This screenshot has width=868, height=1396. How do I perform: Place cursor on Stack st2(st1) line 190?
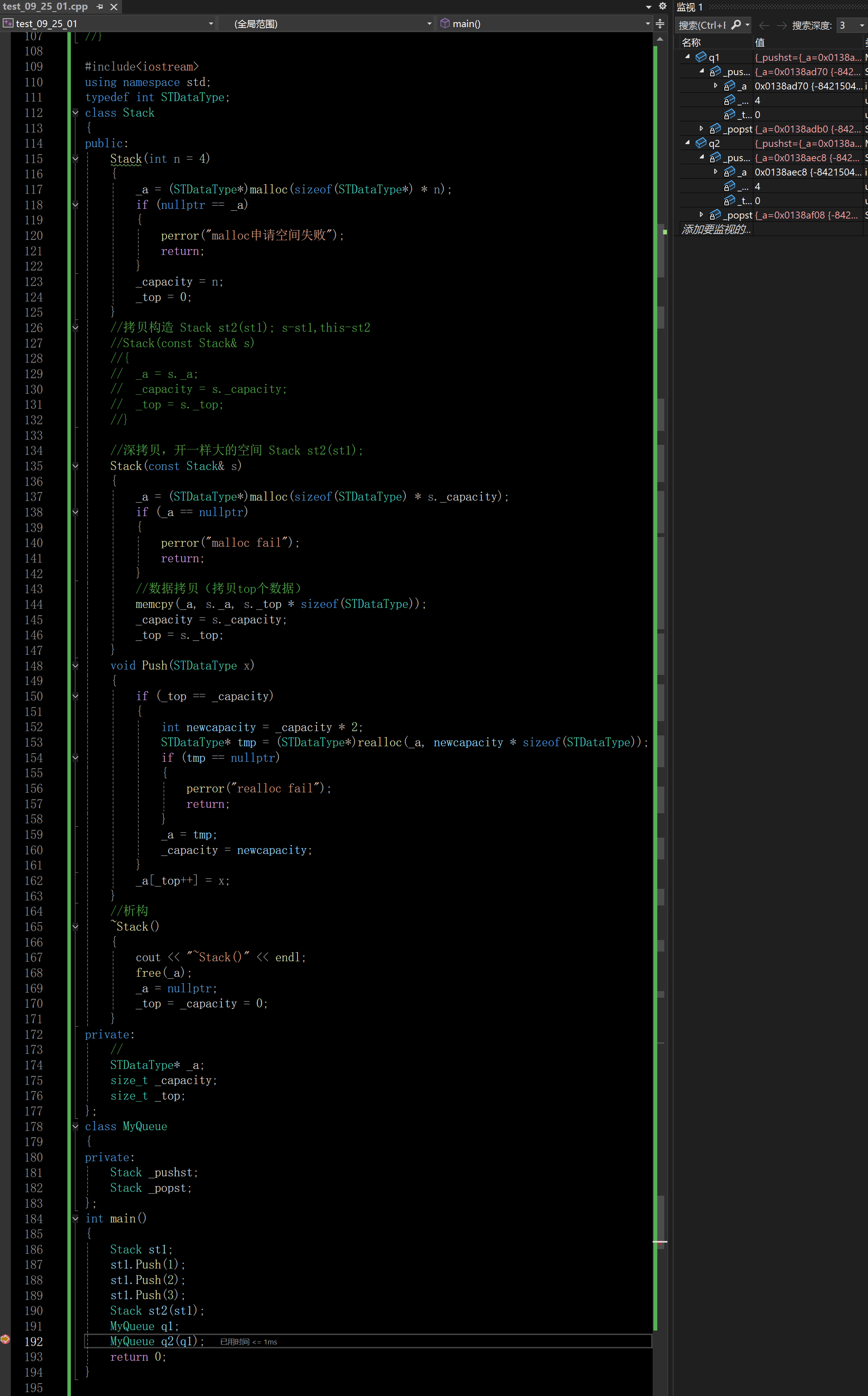tap(157, 1311)
